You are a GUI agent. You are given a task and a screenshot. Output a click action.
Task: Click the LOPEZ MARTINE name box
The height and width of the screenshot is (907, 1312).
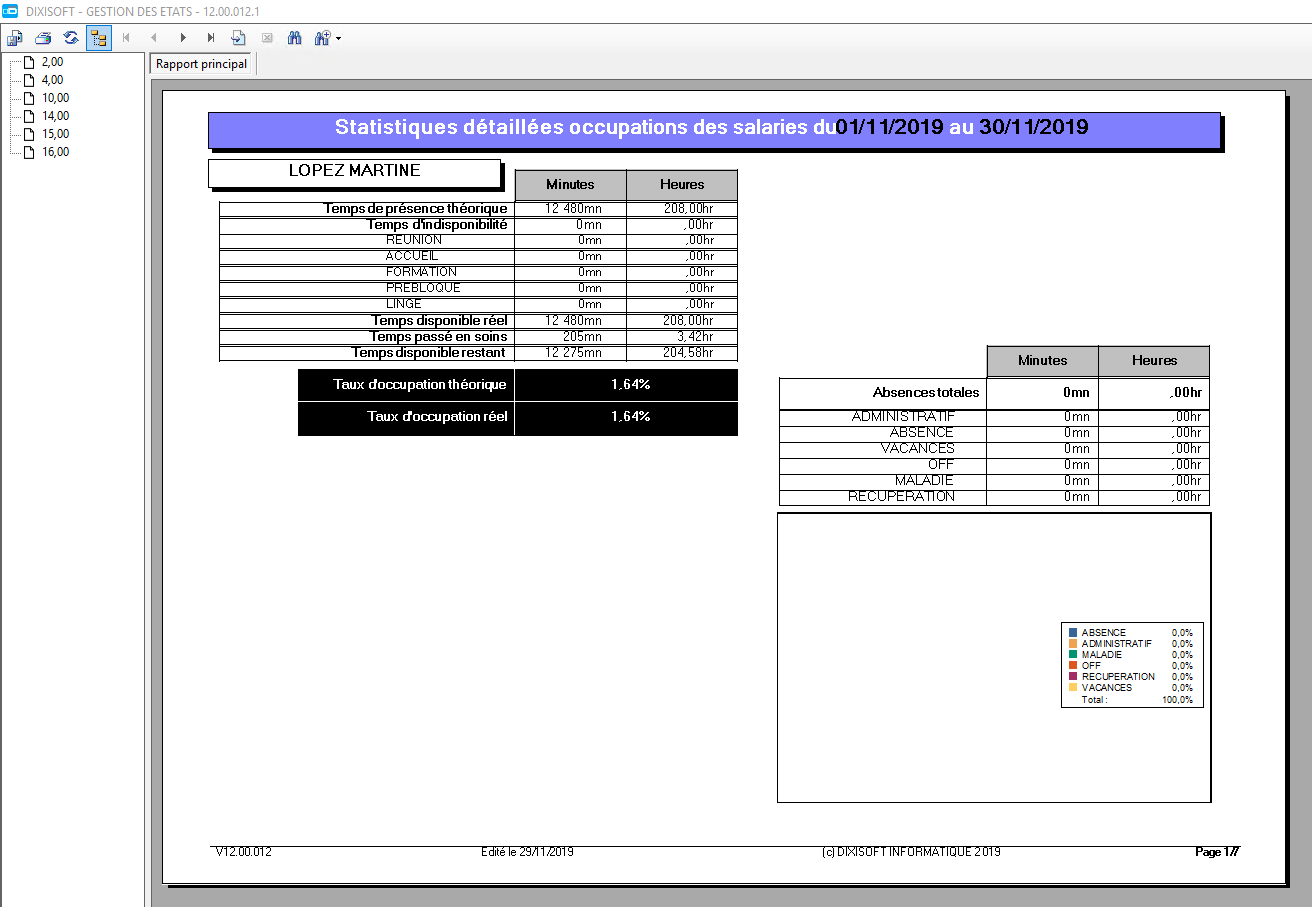354,172
